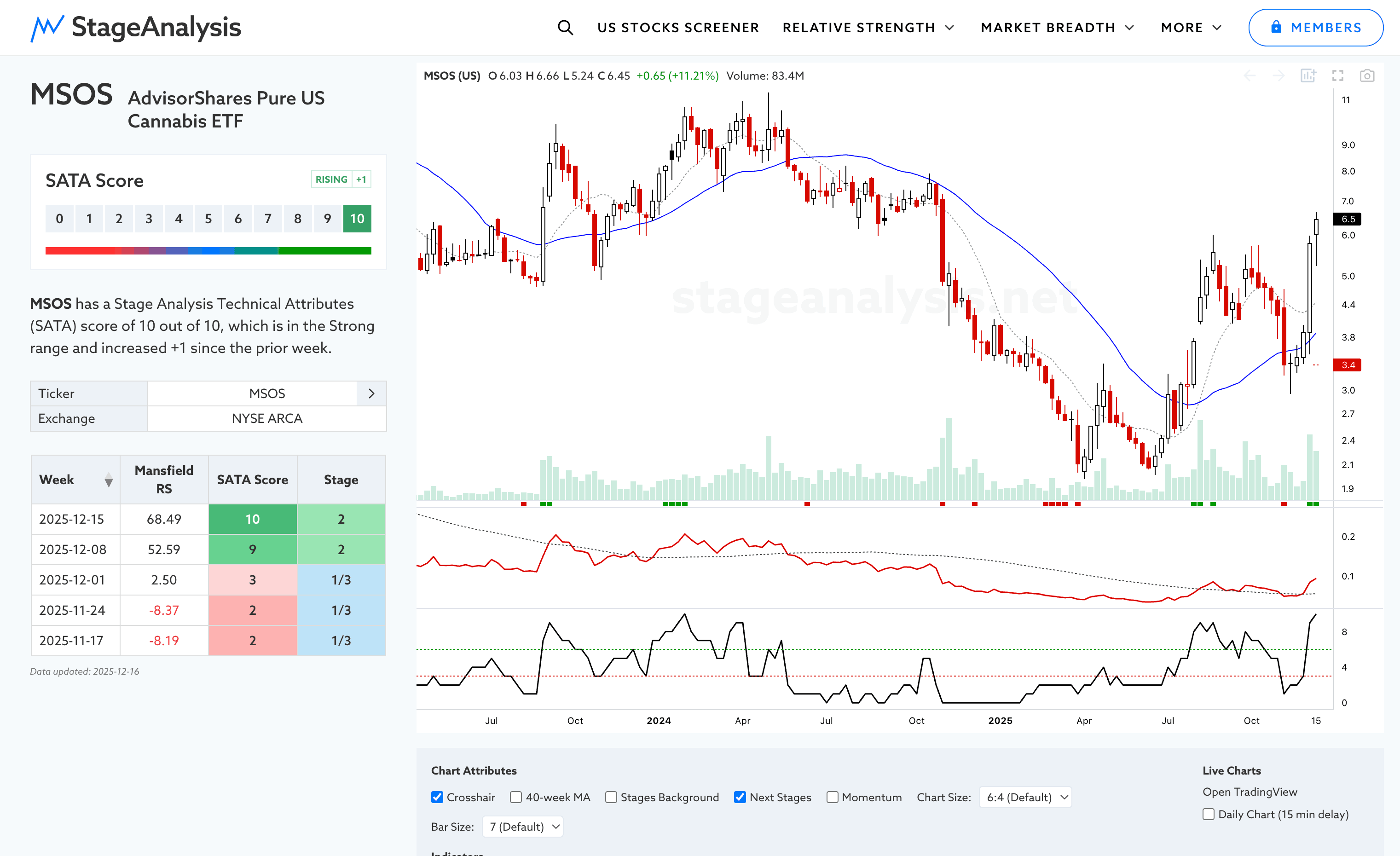Click the StageAnalysis logo
This screenshot has height=856, width=1400.
click(135, 27)
